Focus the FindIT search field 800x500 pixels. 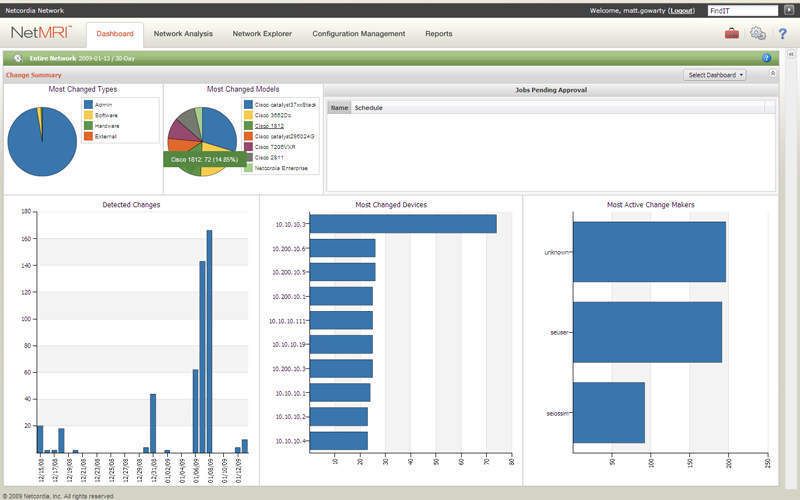pyautogui.click(x=742, y=10)
